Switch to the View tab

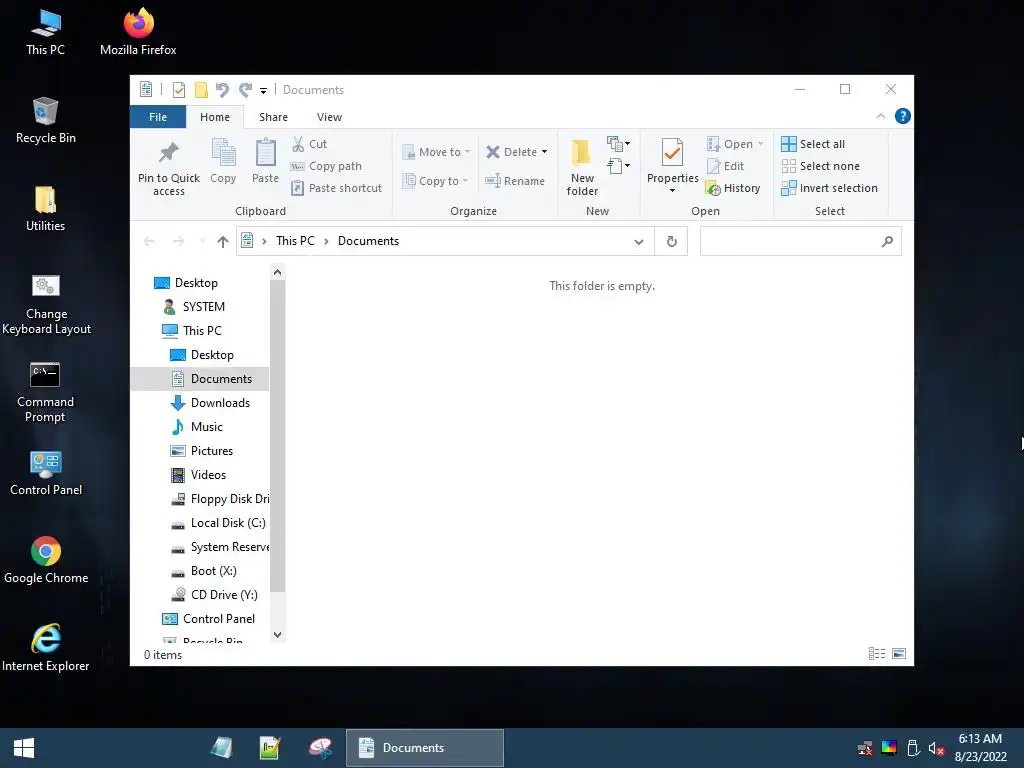329,117
